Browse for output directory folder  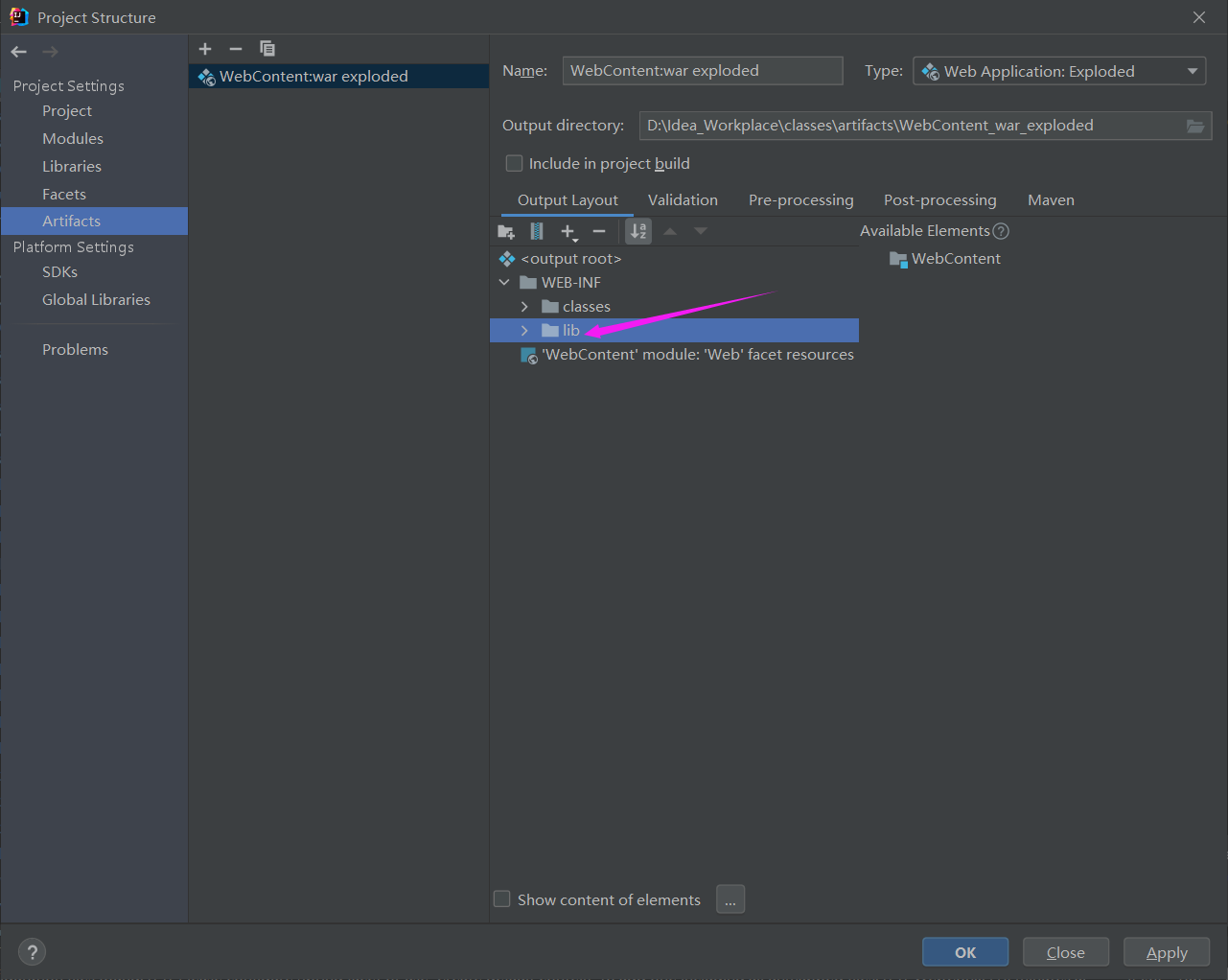pos(1195,126)
